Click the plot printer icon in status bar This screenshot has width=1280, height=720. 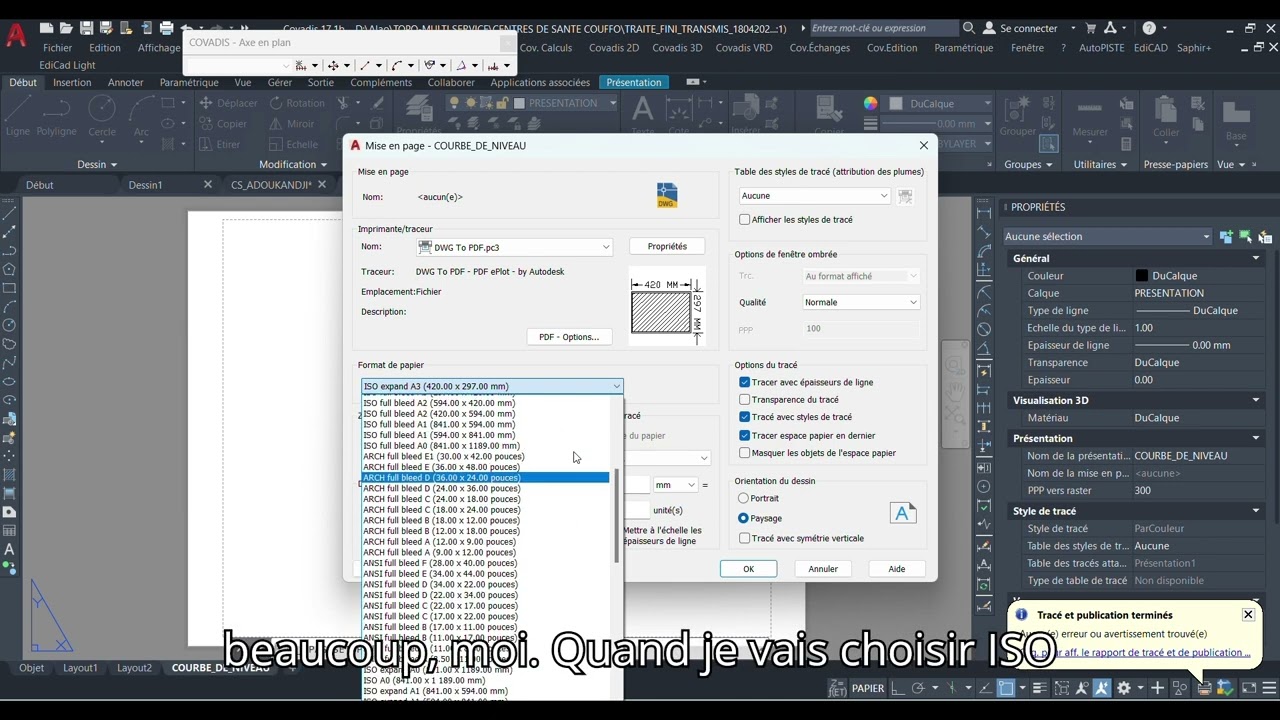click(x=1206, y=688)
